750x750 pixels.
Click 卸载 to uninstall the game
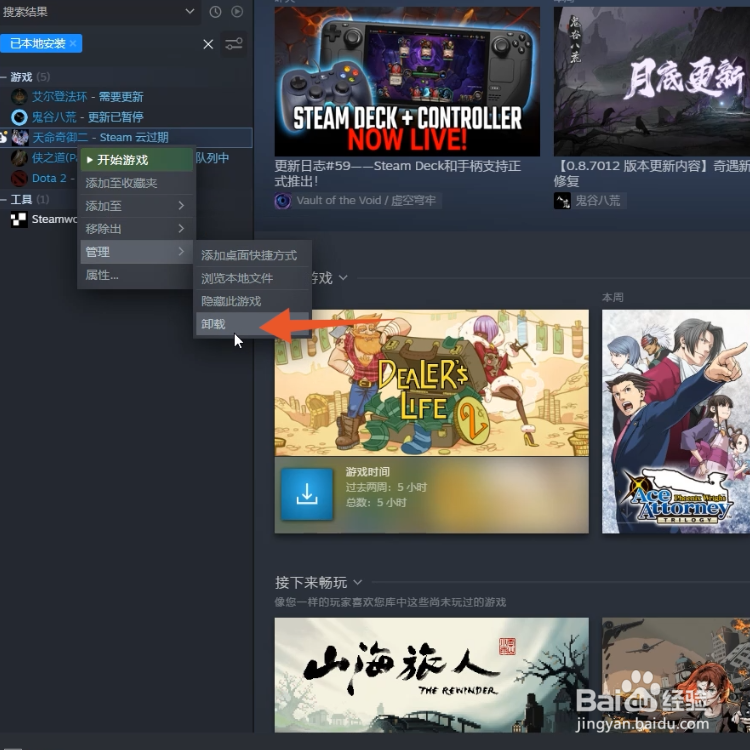[253, 324]
